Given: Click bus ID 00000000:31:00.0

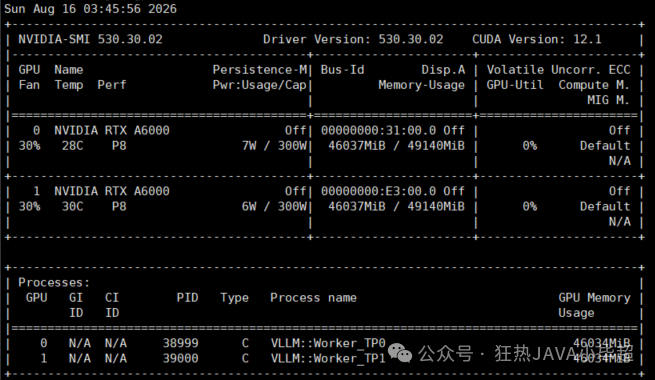Looking at the screenshot, I should pyautogui.click(x=378, y=131).
